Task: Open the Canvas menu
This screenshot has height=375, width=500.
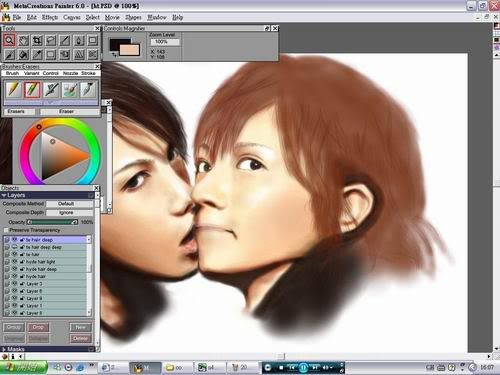Action: [72, 17]
